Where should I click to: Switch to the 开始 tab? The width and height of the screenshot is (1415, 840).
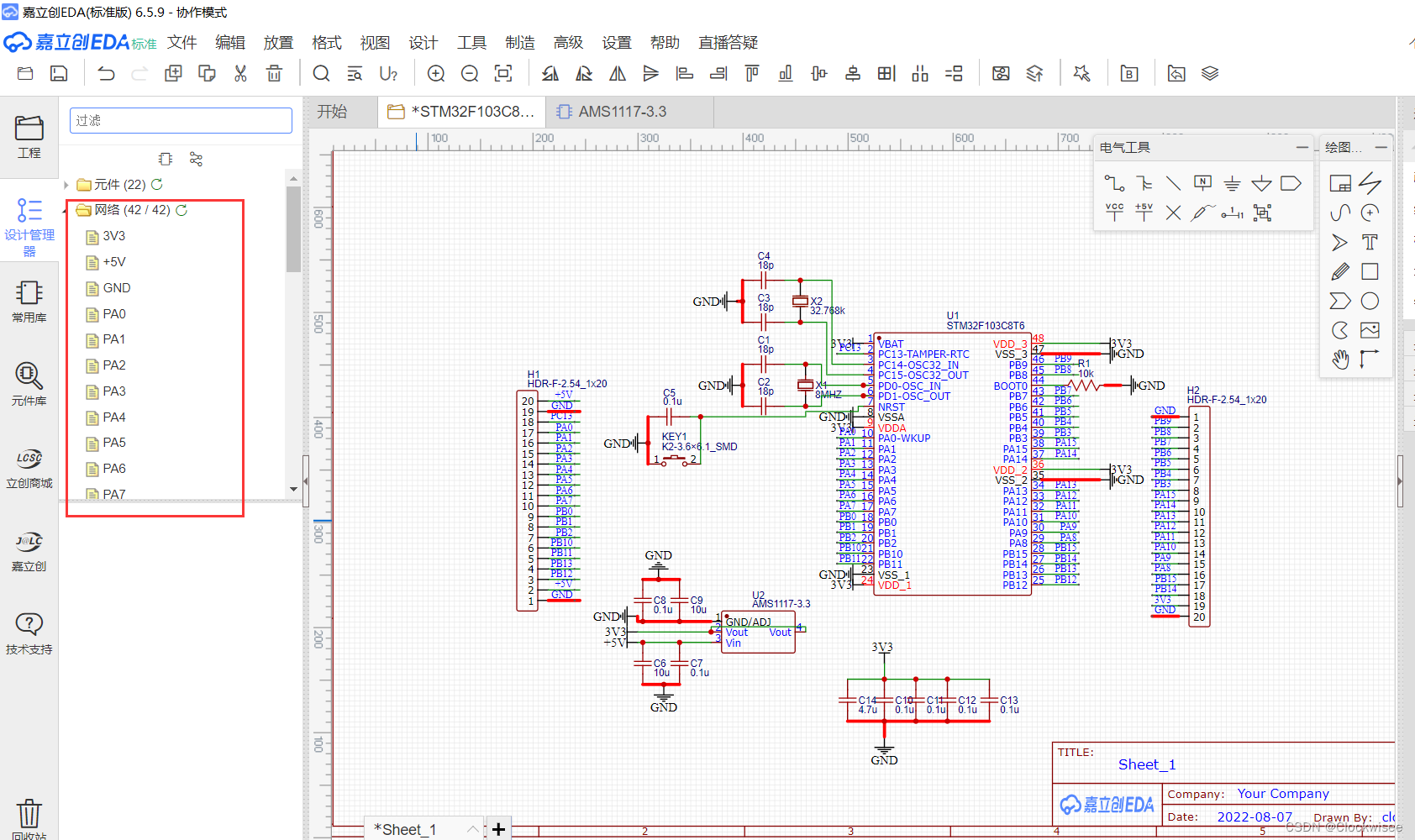pos(332,112)
